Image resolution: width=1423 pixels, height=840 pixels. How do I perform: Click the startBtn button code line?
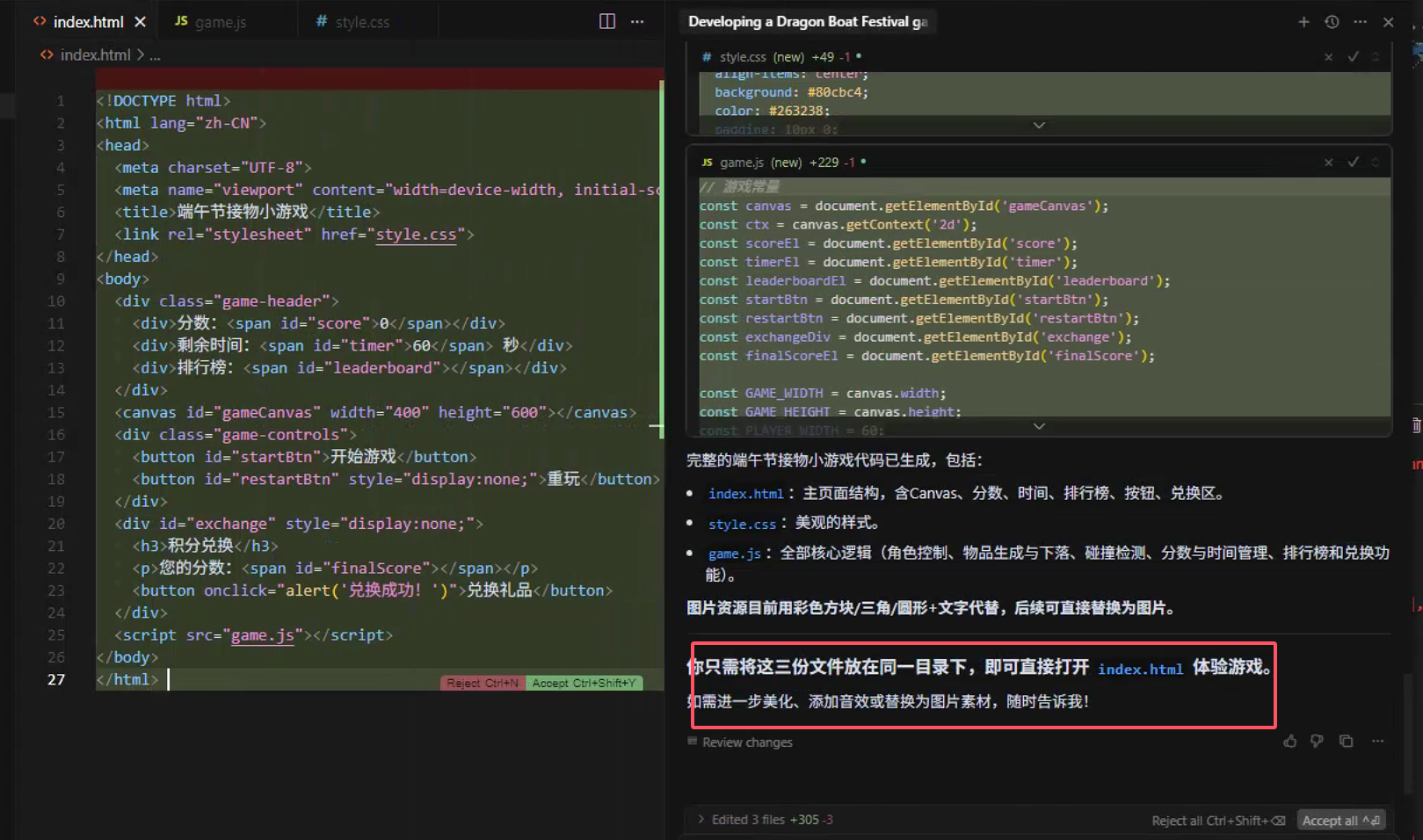[304, 457]
